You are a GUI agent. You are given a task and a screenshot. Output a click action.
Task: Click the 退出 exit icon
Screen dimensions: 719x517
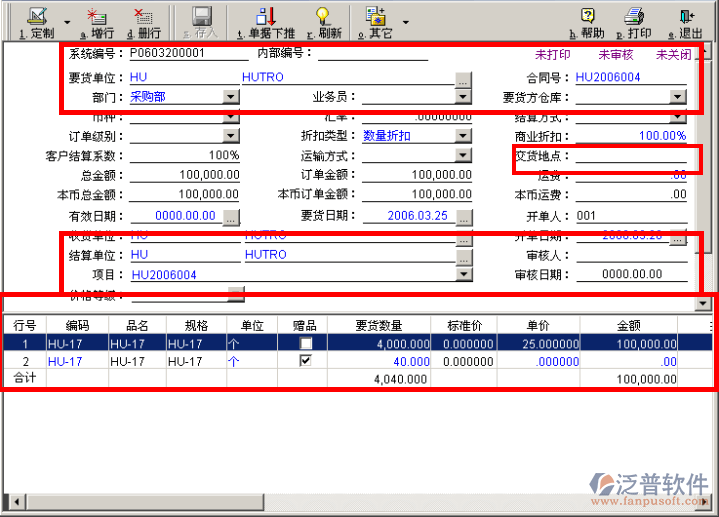[x=687, y=17]
